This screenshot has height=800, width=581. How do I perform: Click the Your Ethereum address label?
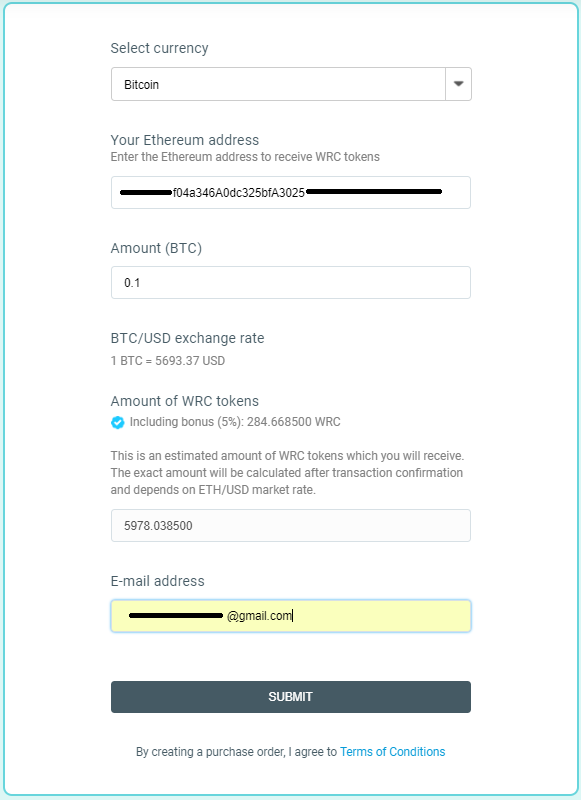[x=185, y=140]
